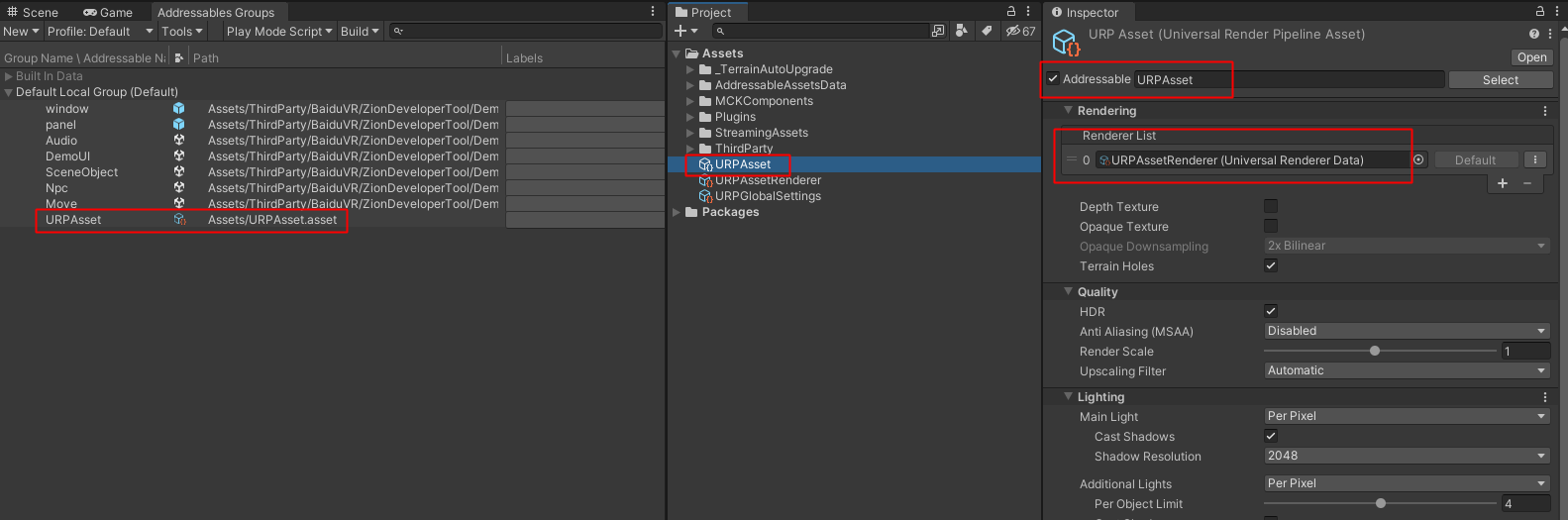
Task: Open the Shadow Resolution dropdown
Action: tap(1406, 456)
